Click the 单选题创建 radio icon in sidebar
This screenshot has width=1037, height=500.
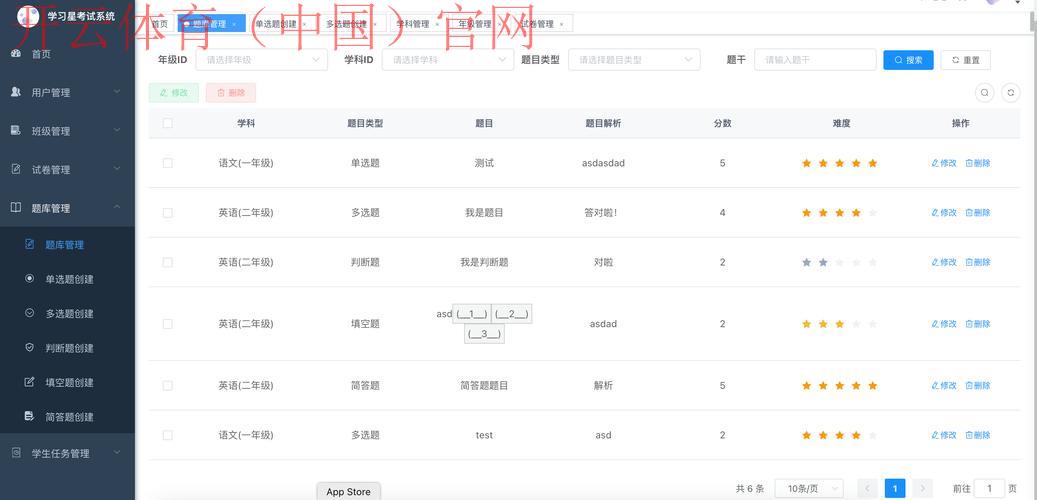point(29,279)
